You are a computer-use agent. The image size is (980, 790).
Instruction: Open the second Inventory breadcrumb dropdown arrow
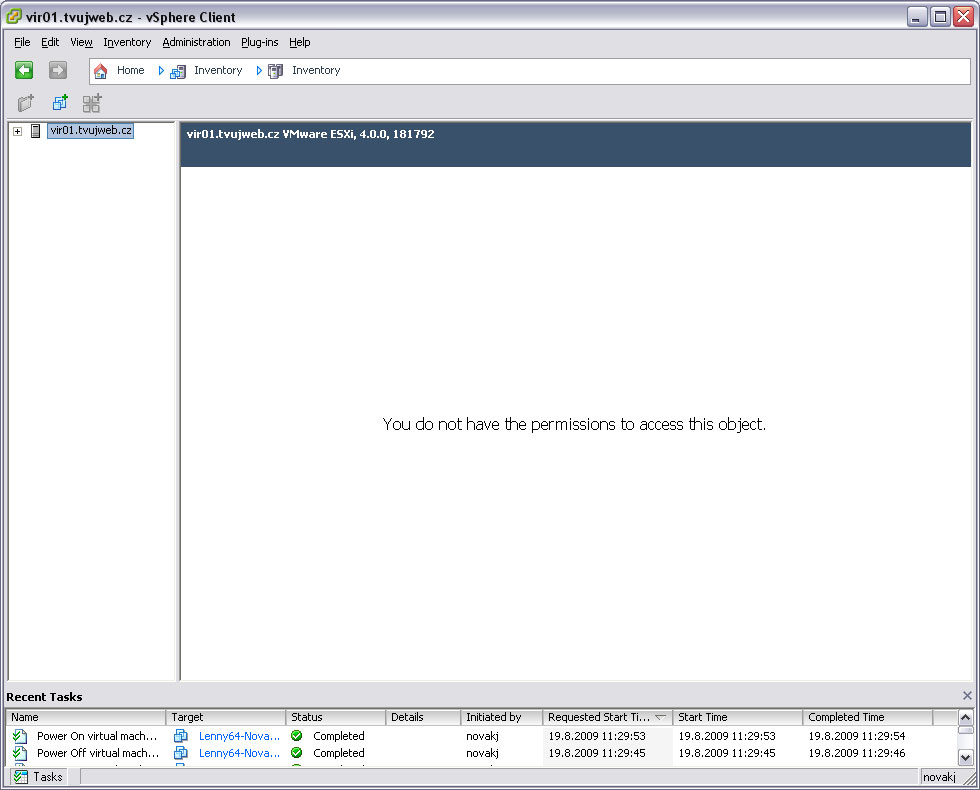click(259, 71)
